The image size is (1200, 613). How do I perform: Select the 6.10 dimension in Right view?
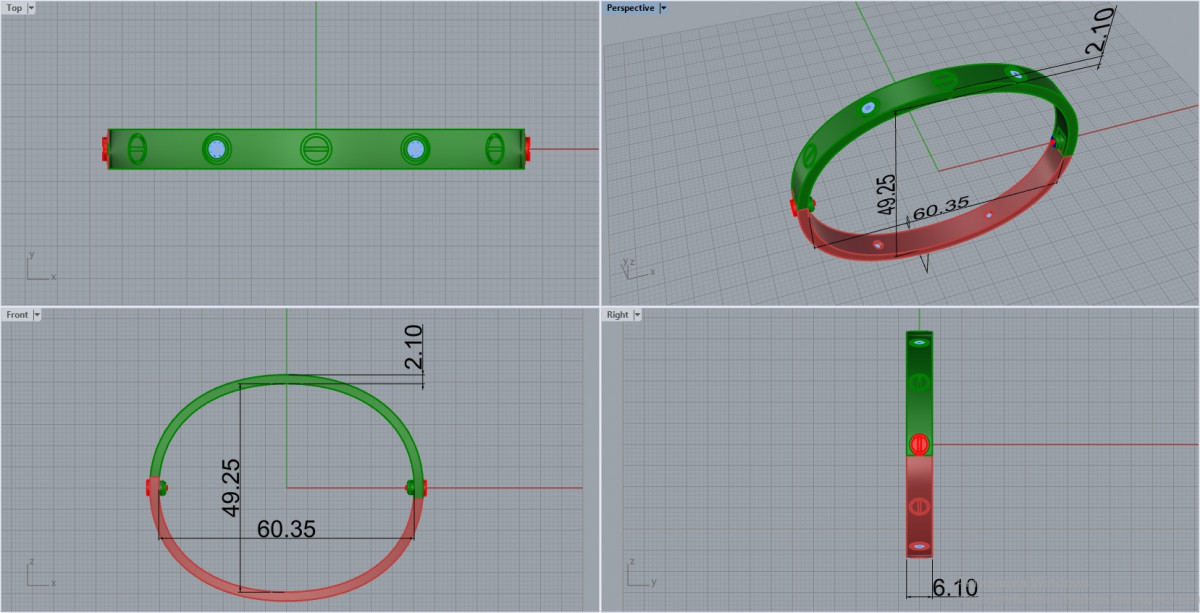click(x=954, y=588)
